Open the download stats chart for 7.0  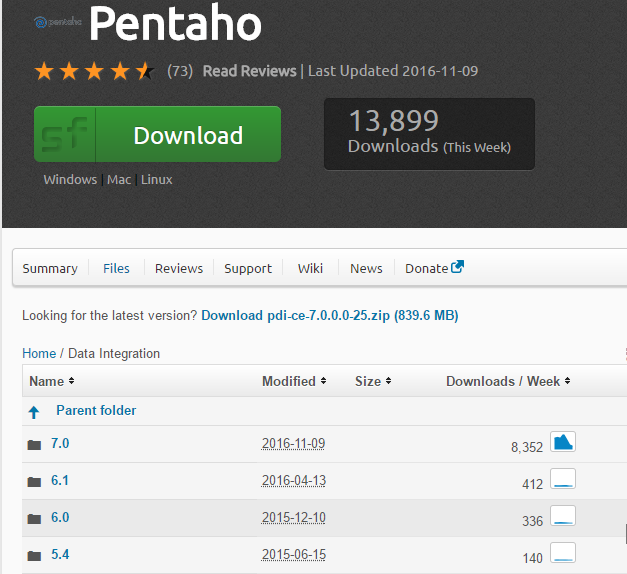(x=563, y=442)
